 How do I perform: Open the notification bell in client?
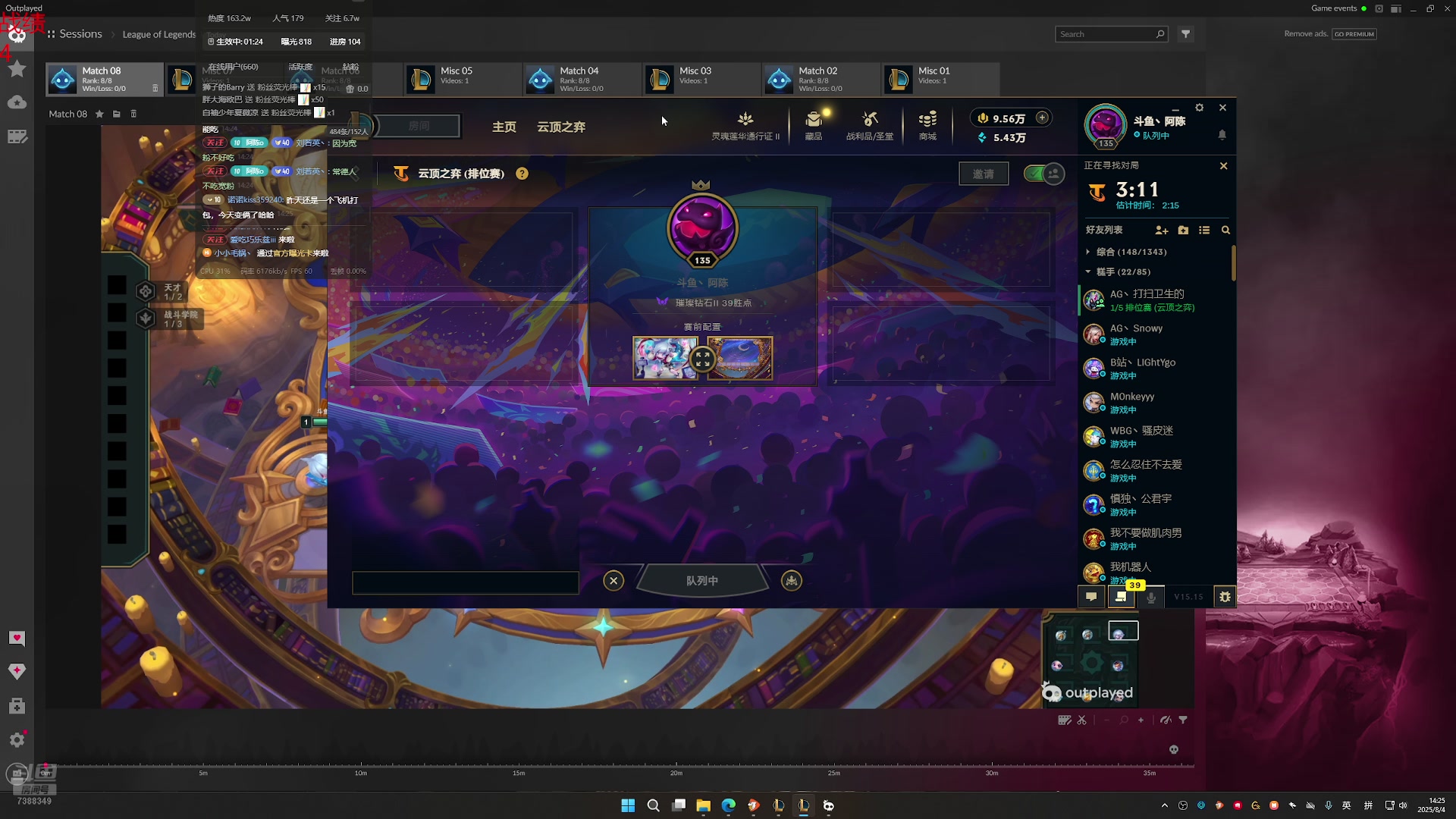[x=1222, y=135]
